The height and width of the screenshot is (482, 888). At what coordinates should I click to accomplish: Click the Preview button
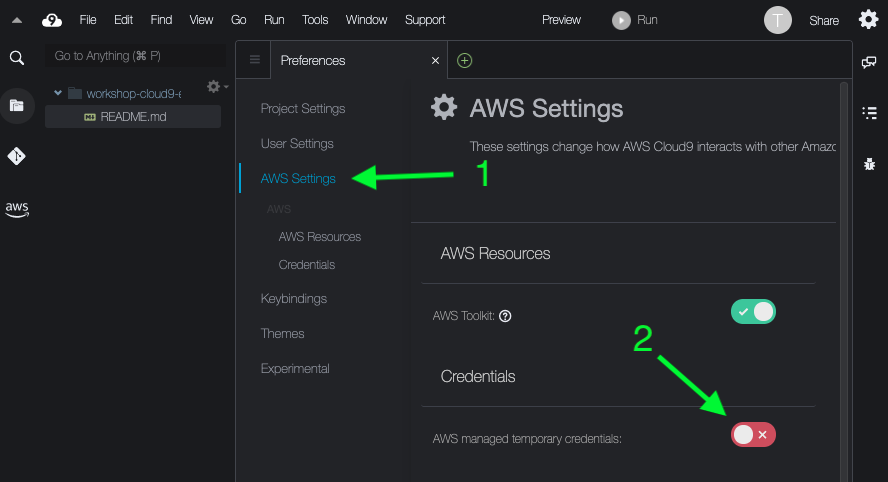pyautogui.click(x=561, y=20)
